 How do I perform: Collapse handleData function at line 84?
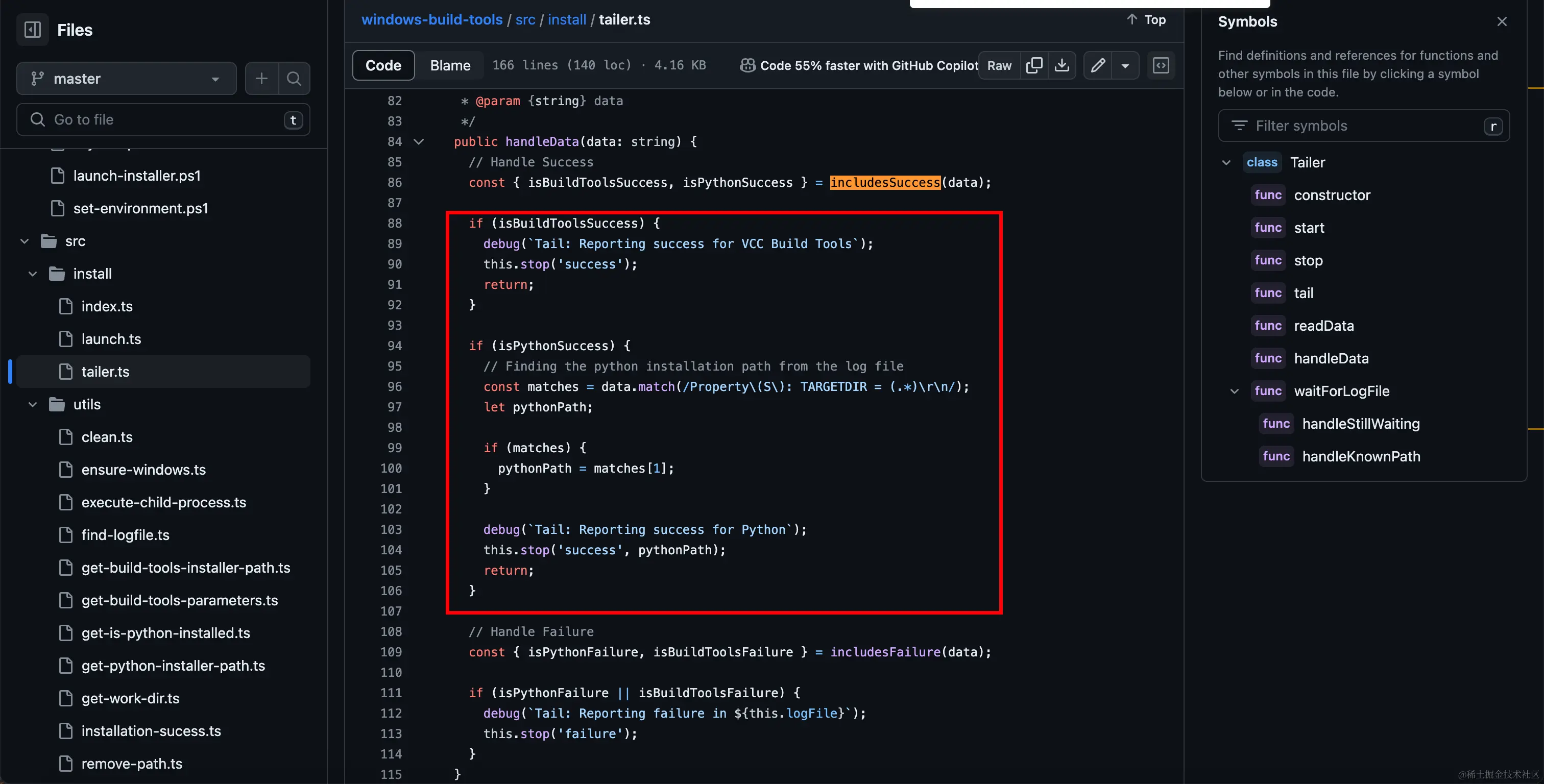pos(419,142)
